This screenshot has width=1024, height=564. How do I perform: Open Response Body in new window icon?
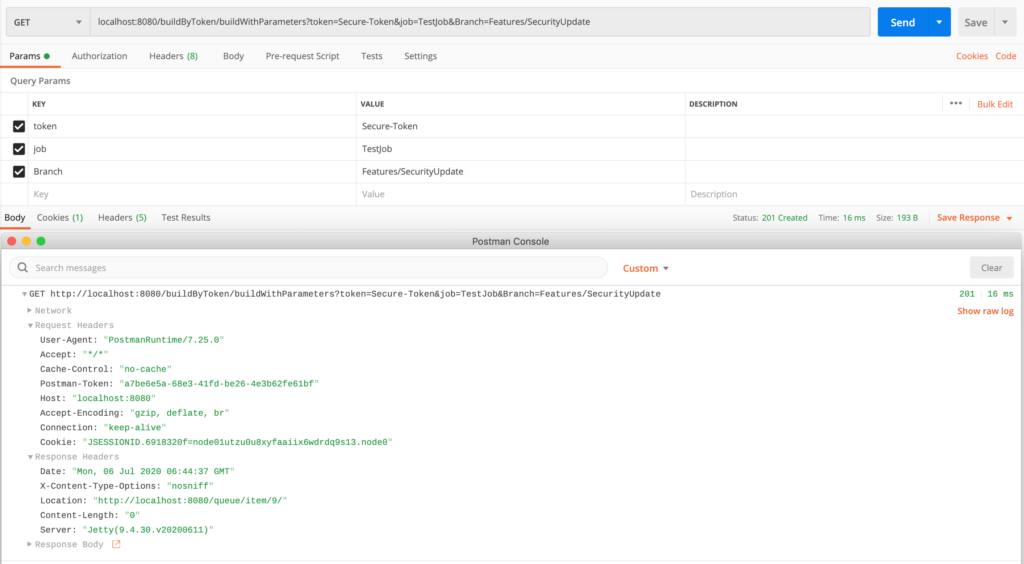116,544
